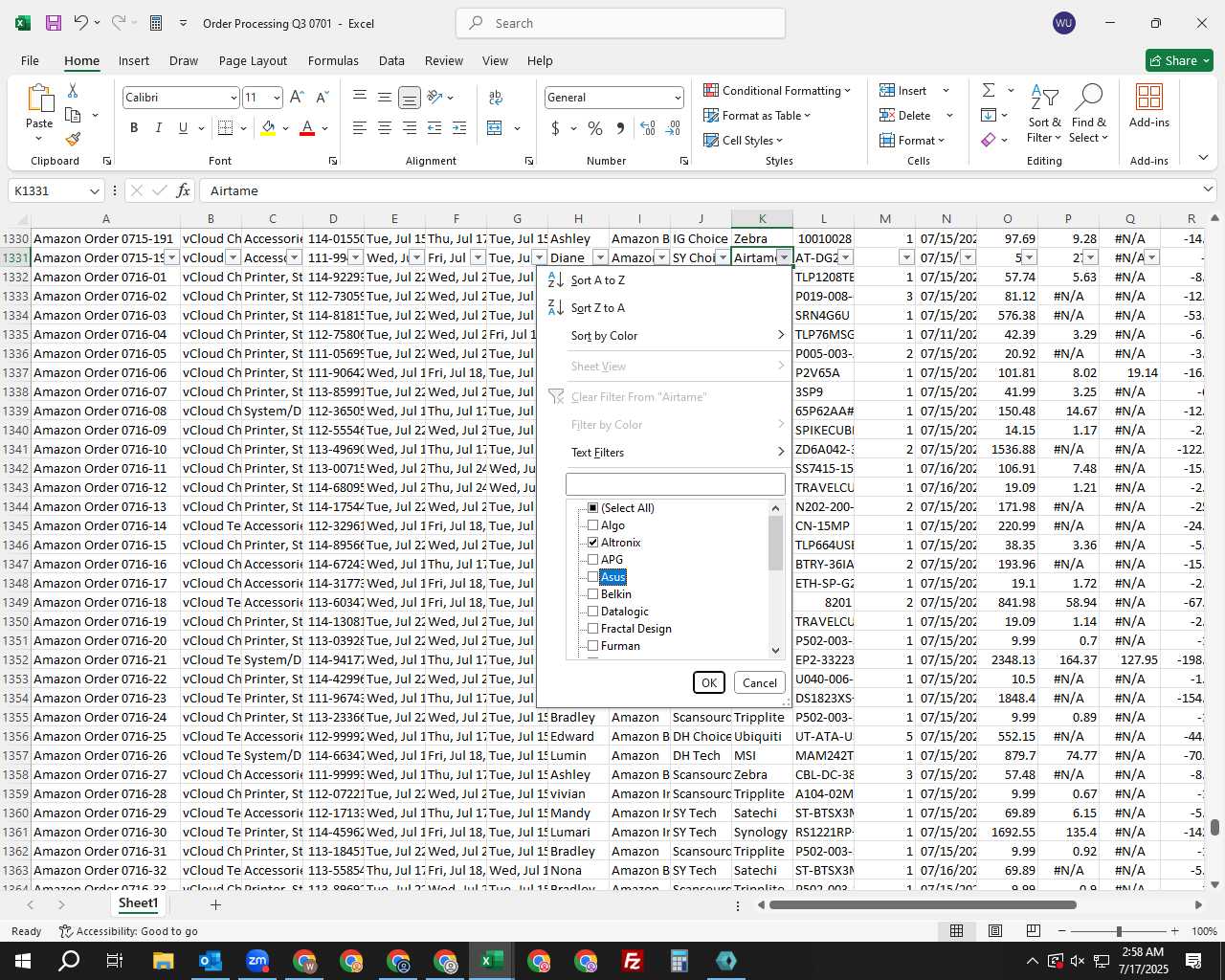Screen dimensions: 1225x980
Task: Open Find & Select tool
Action: click(x=1088, y=115)
